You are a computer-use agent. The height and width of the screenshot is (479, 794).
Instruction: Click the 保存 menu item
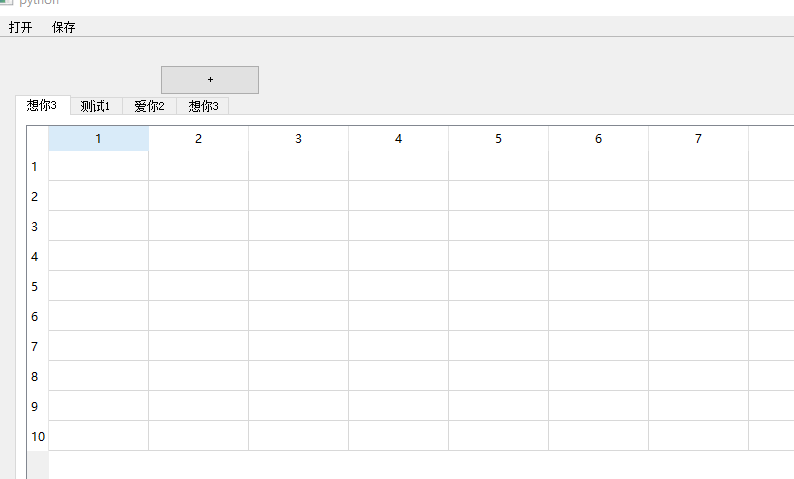[x=63, y=27]
